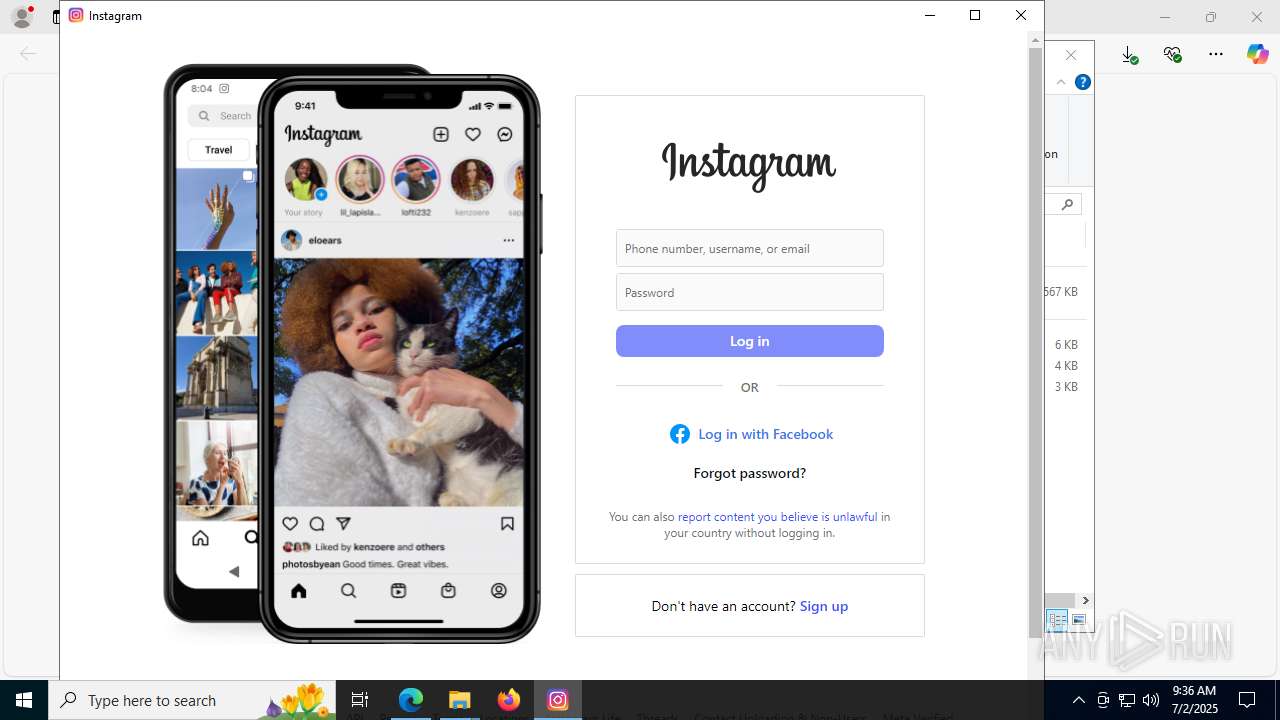Show hidden icons in the system tray
The width and height of the screenshot is (1280, 720).
tap(1078, 700)
